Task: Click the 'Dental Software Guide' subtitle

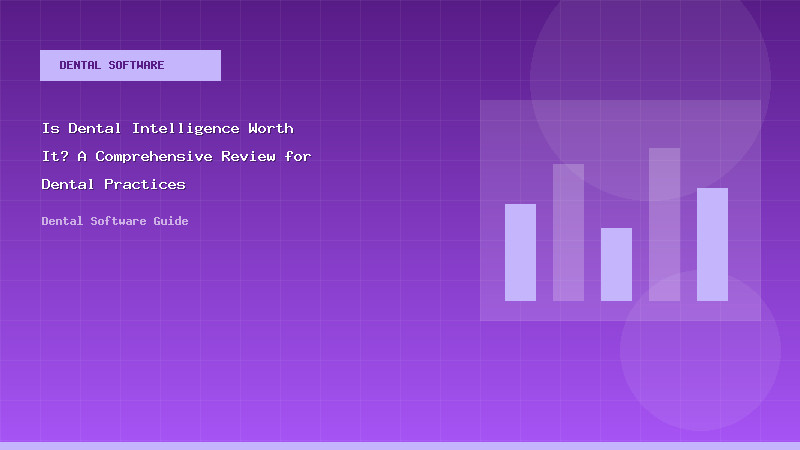Action: (x=115, y=221)
